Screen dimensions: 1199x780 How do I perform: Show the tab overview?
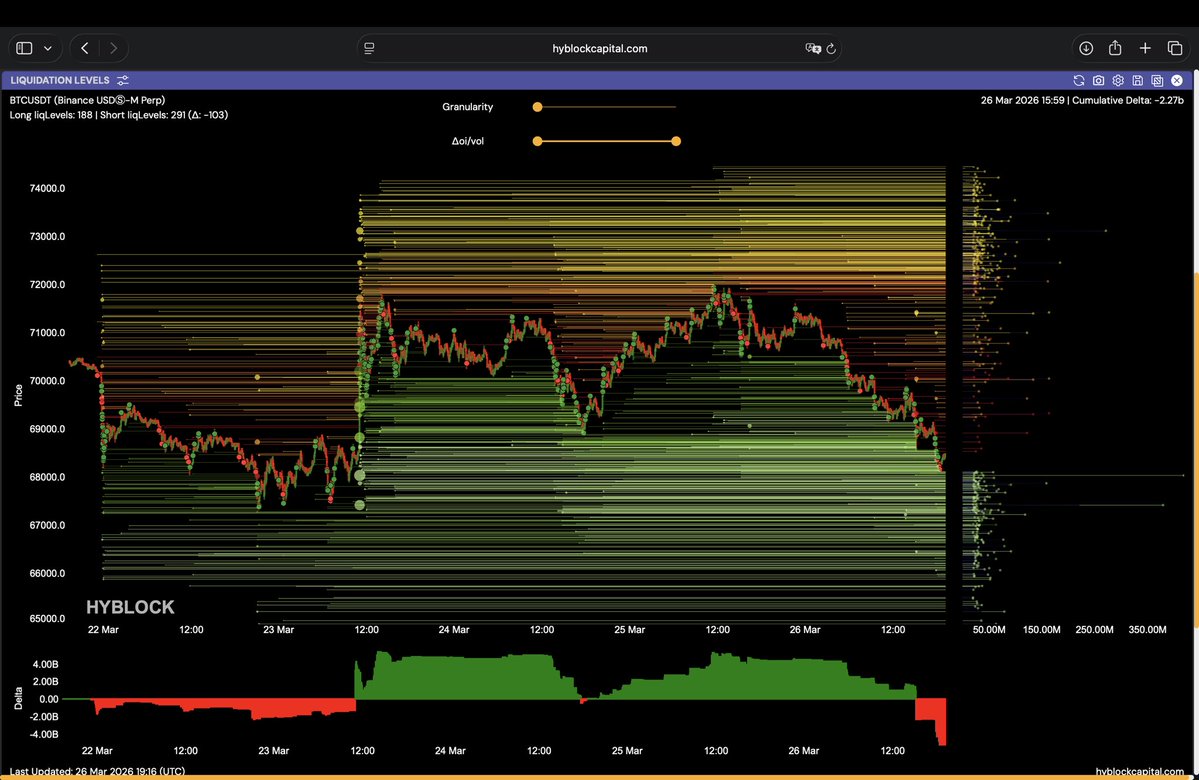click(x=1175, y=48)
